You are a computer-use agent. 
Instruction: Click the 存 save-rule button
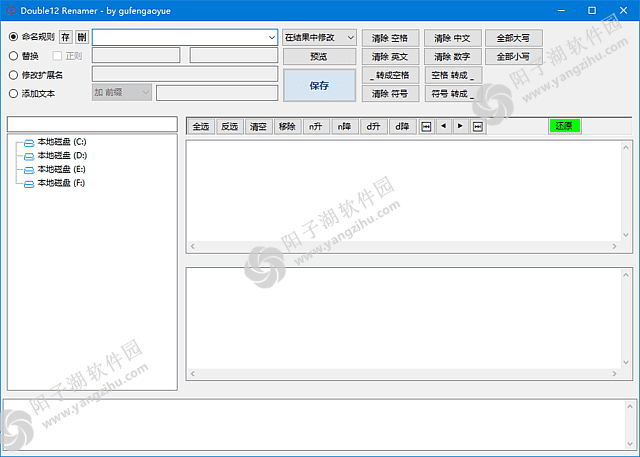click(x=65, y=37)
